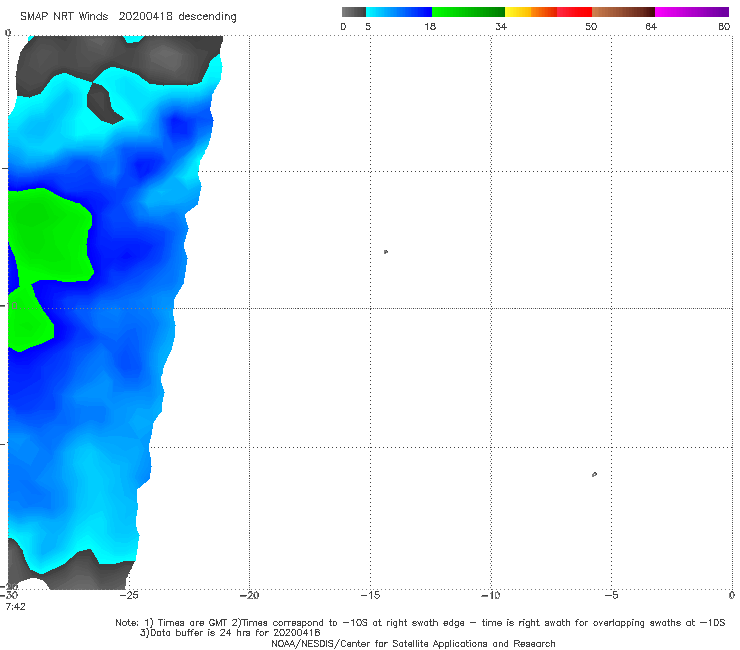740x650 pixels.
Task: Click the color bar label '18'
Action: coord(430,26)
